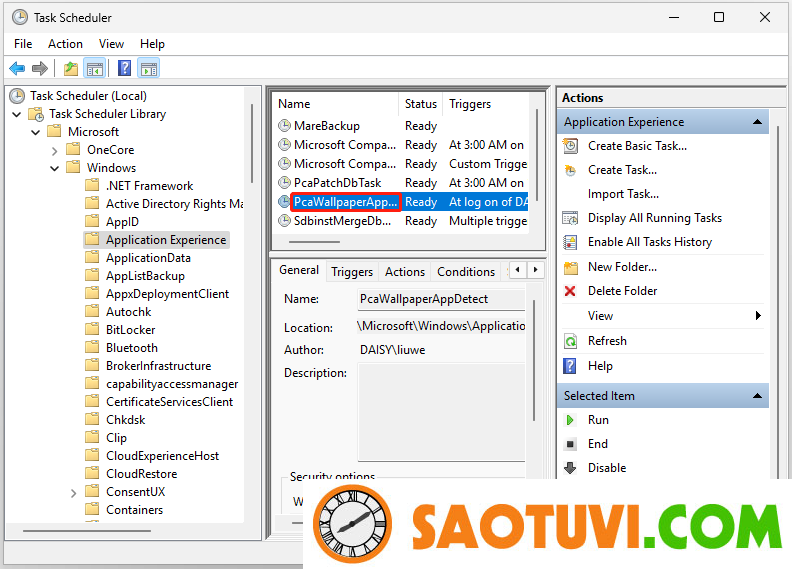Toggle the Show/Hide Console Tree icon
The width and height of the screenshot is (792, 569).
coord(94,68)
